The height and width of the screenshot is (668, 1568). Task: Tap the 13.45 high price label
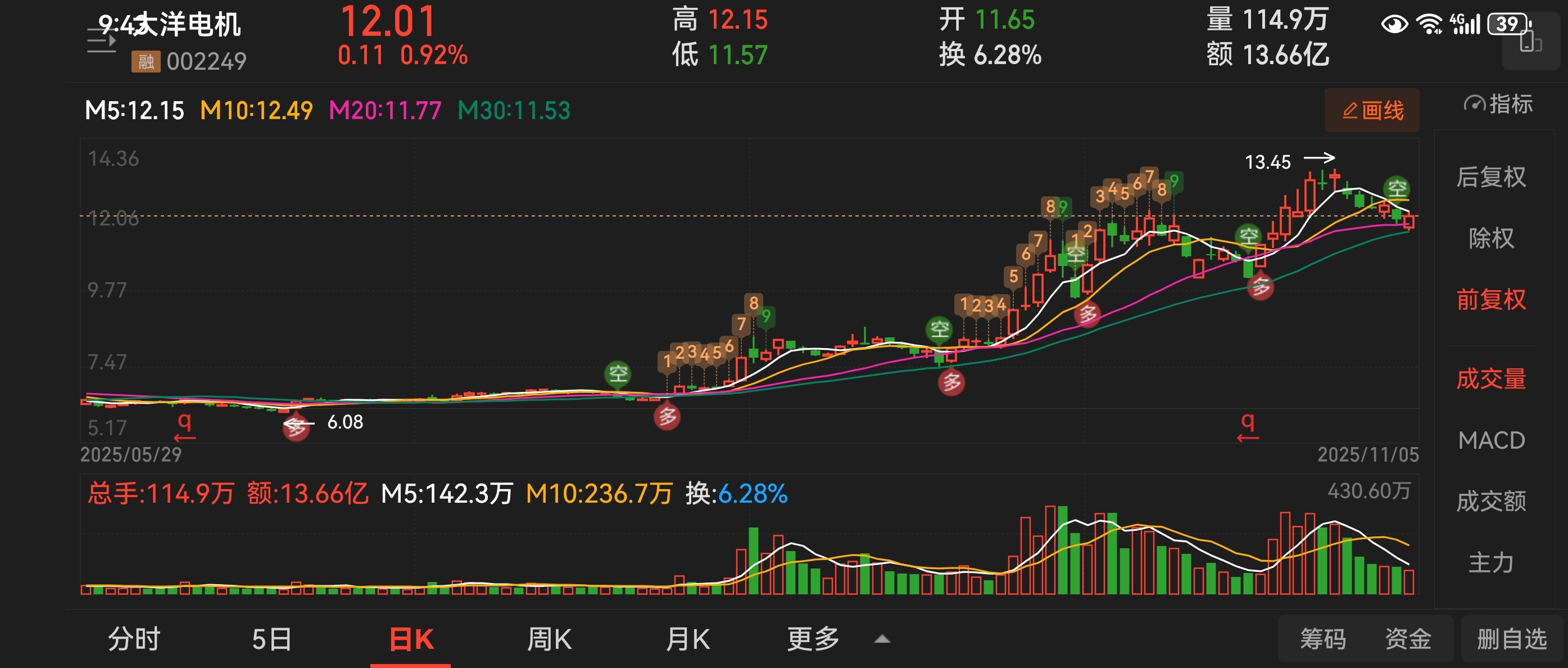[1267, 163]
